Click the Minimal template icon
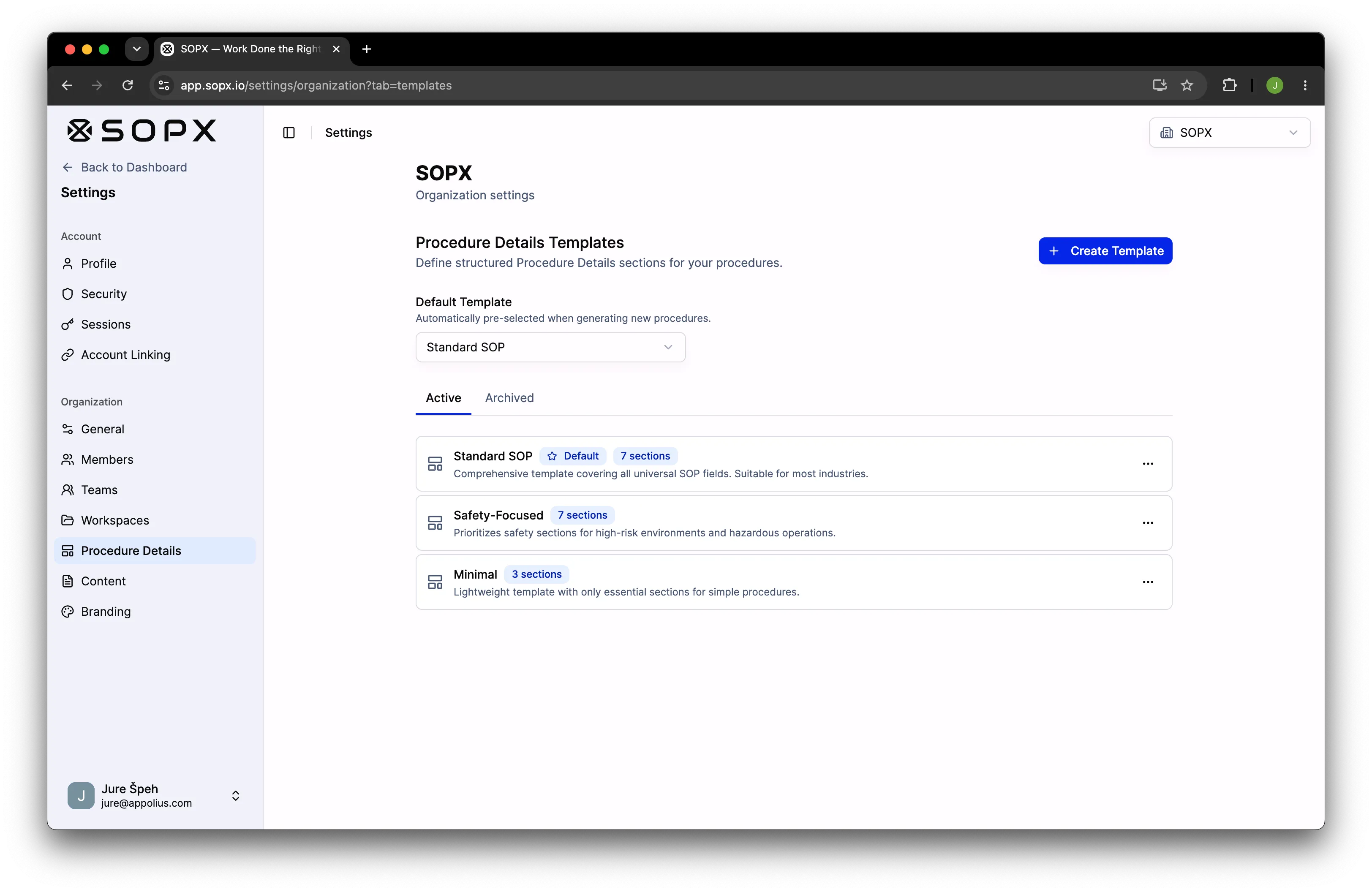 (x=435, y=582)
